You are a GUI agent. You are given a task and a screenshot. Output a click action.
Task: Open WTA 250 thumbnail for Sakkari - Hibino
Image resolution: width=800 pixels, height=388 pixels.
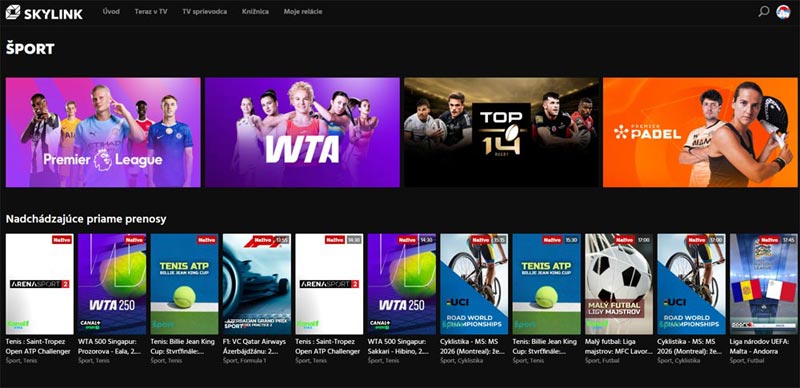tap(402, 284)
